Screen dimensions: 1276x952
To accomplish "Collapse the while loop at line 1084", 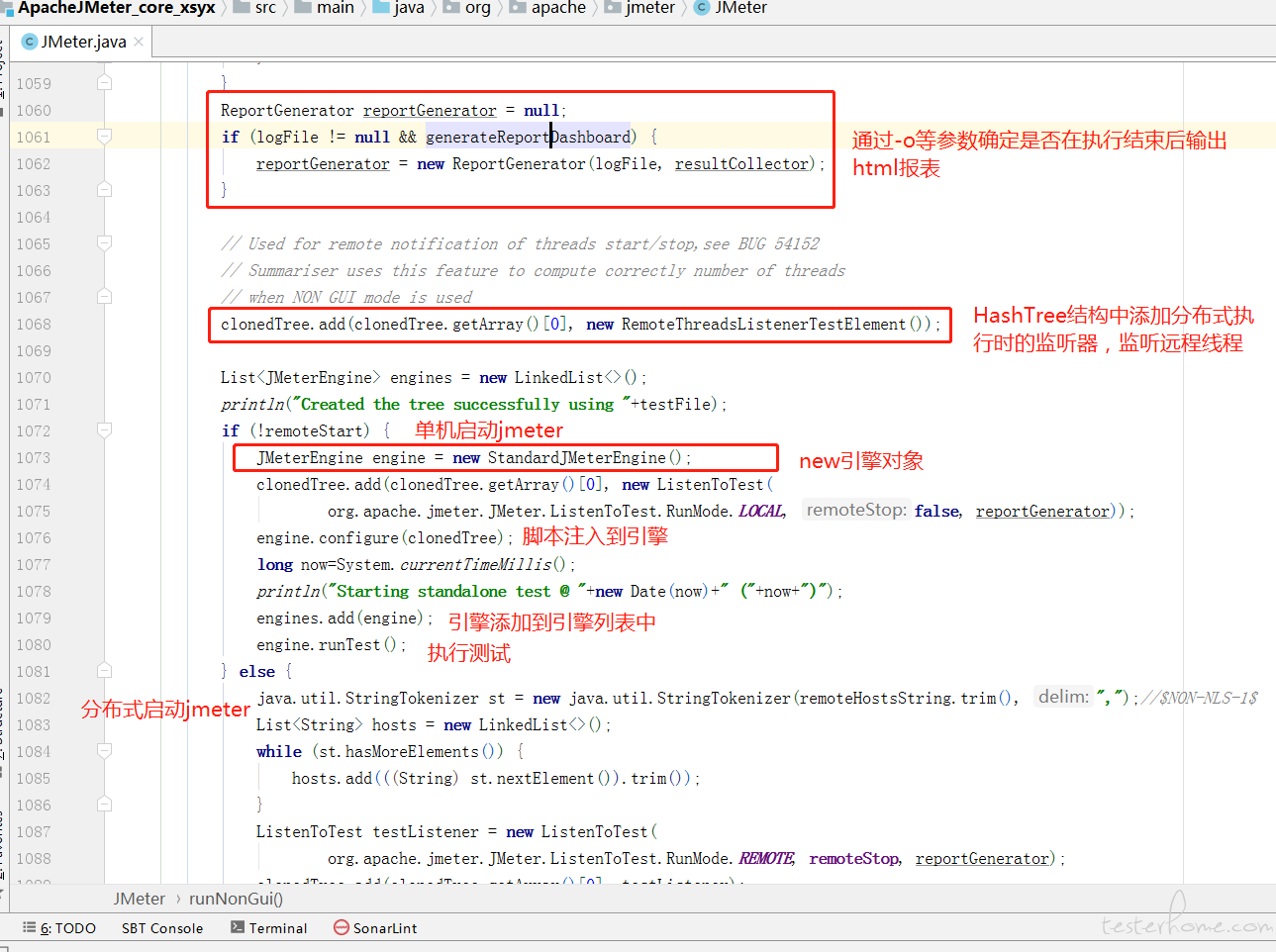I will coord(104,751).
